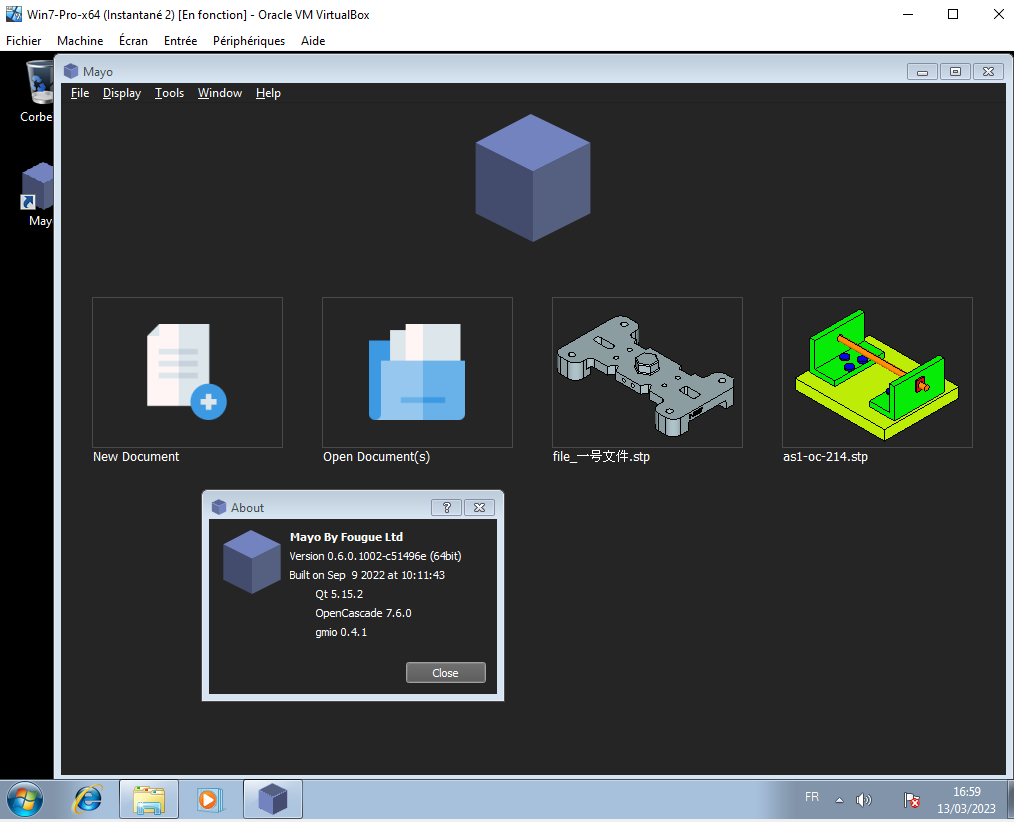The image size is (1014, 822).
Task: Click the Built on Sep 9 2022 line
Action: click(x=367, y=575)
